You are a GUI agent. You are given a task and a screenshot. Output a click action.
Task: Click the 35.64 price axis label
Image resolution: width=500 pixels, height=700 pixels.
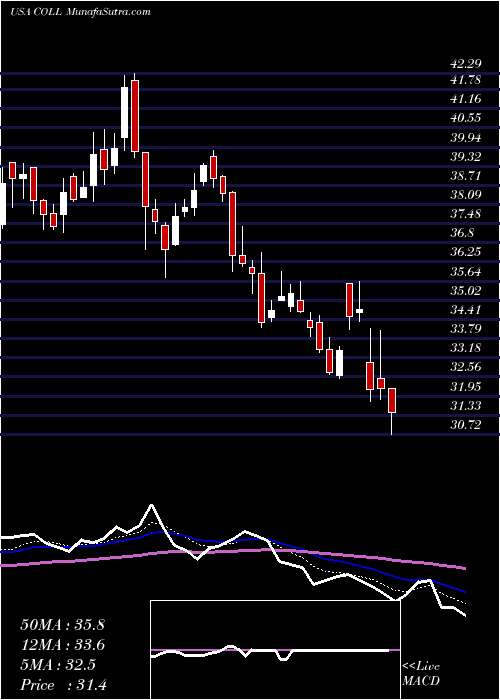466,271
